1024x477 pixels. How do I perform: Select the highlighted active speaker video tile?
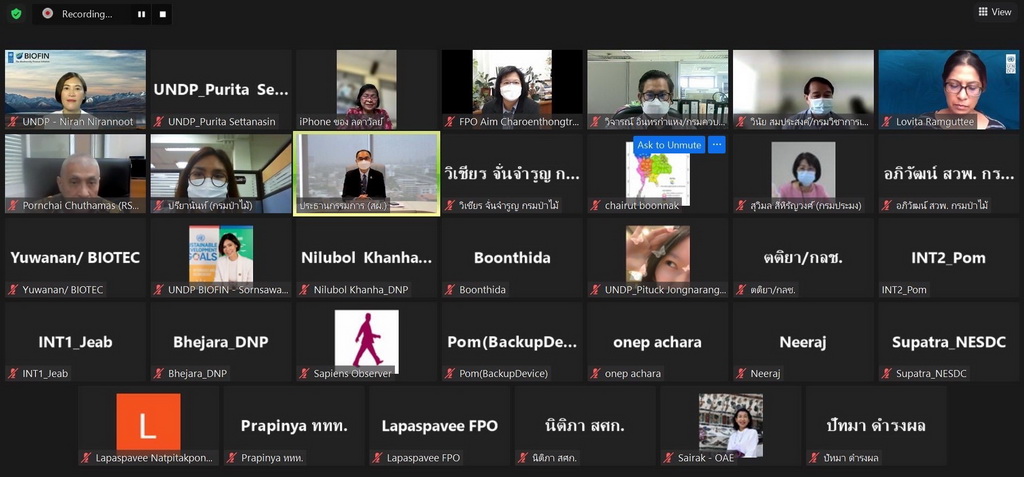366,172
